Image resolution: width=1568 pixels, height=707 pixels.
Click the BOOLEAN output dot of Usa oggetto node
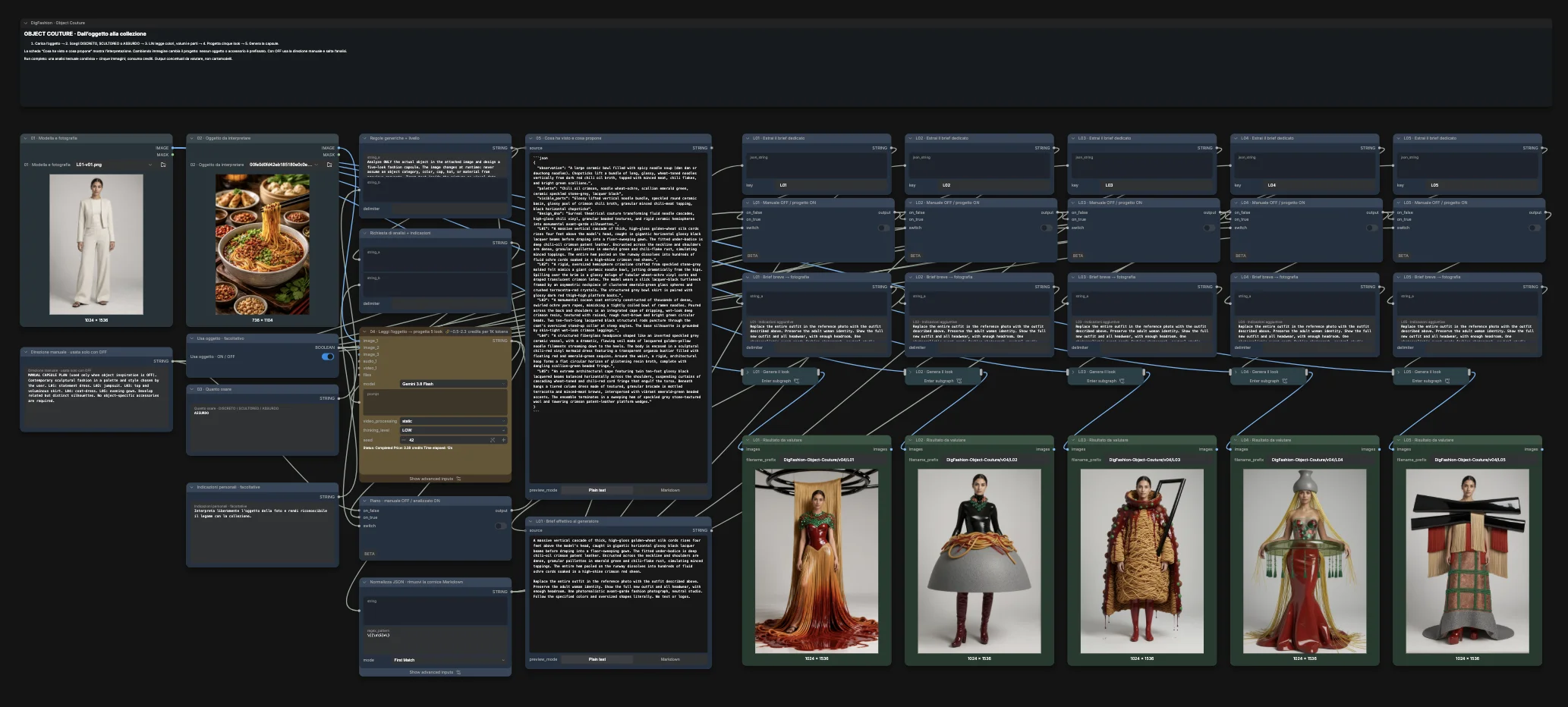point(338,347)
